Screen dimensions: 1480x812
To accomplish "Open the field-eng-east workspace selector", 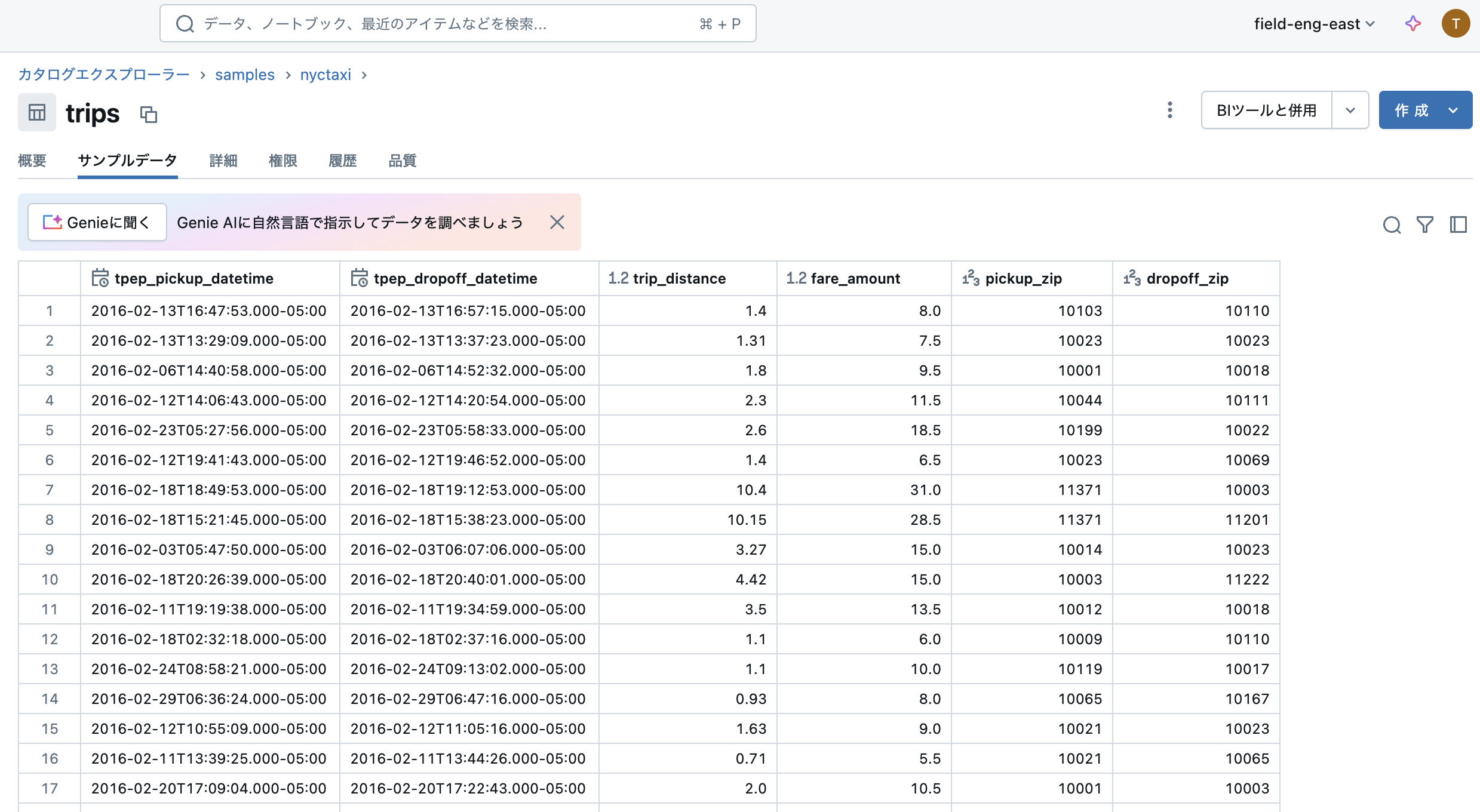I will [1313, 23].
